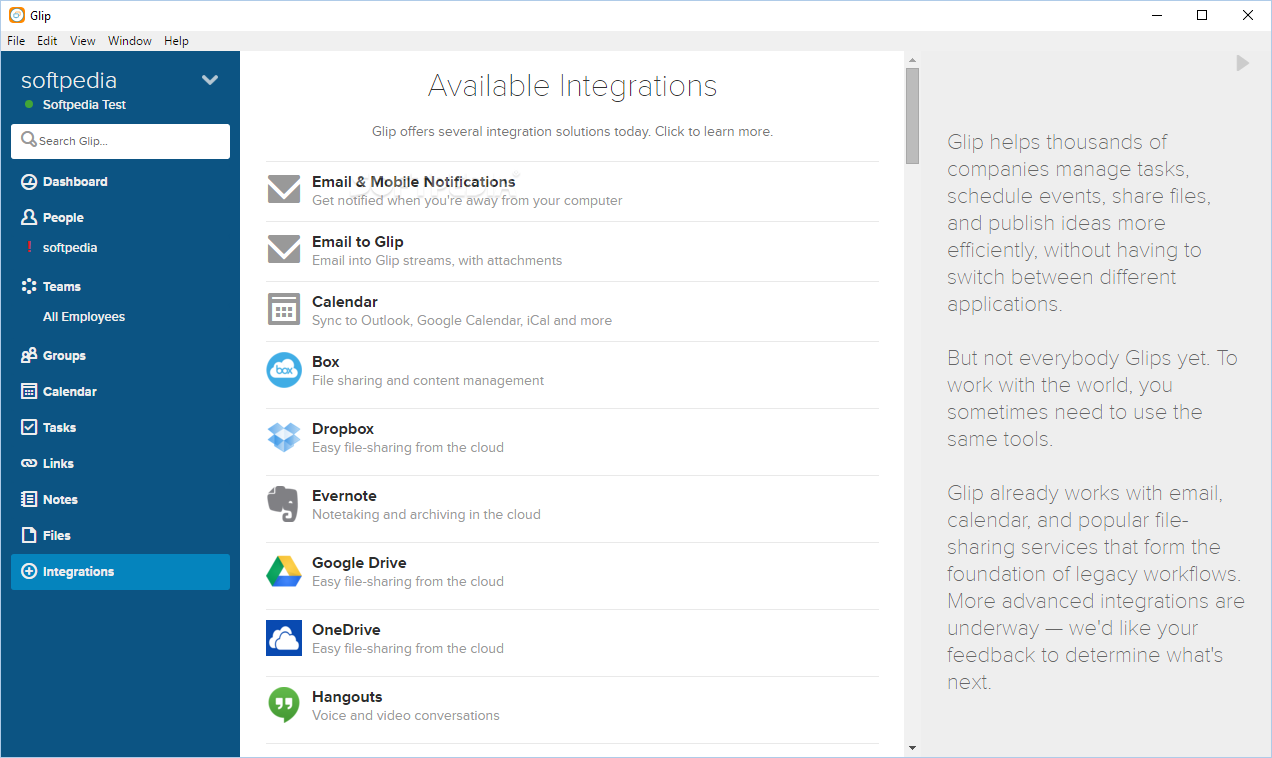Viewport: 1272px width, 758px height.
Task: Click the Dashboard clock icon in sidebar
Action: [x=29, y=182]
